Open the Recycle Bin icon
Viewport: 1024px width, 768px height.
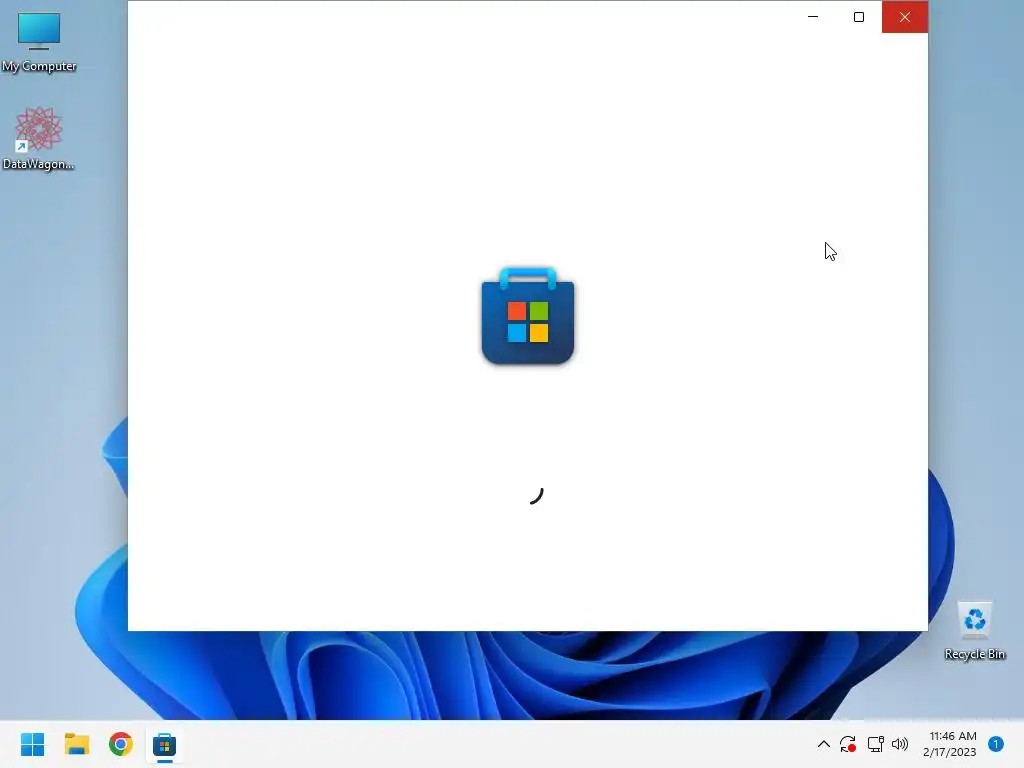pos(974,631)
